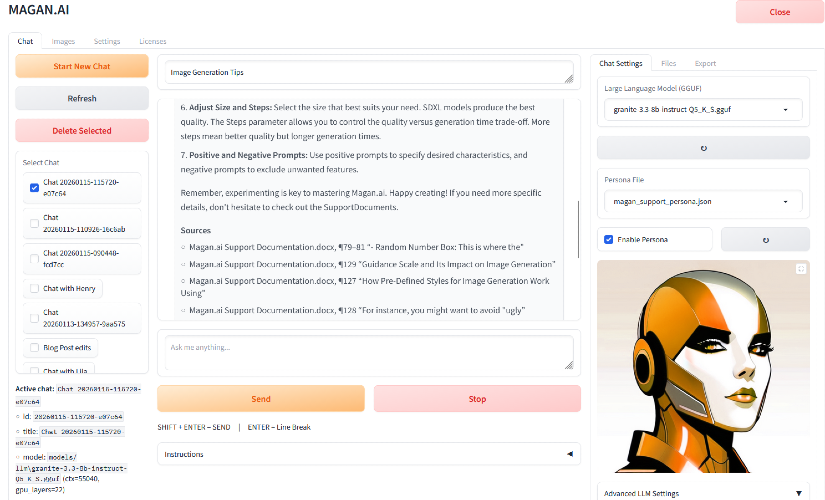Collapse the Instructions section arrow

tap(570, 454)
